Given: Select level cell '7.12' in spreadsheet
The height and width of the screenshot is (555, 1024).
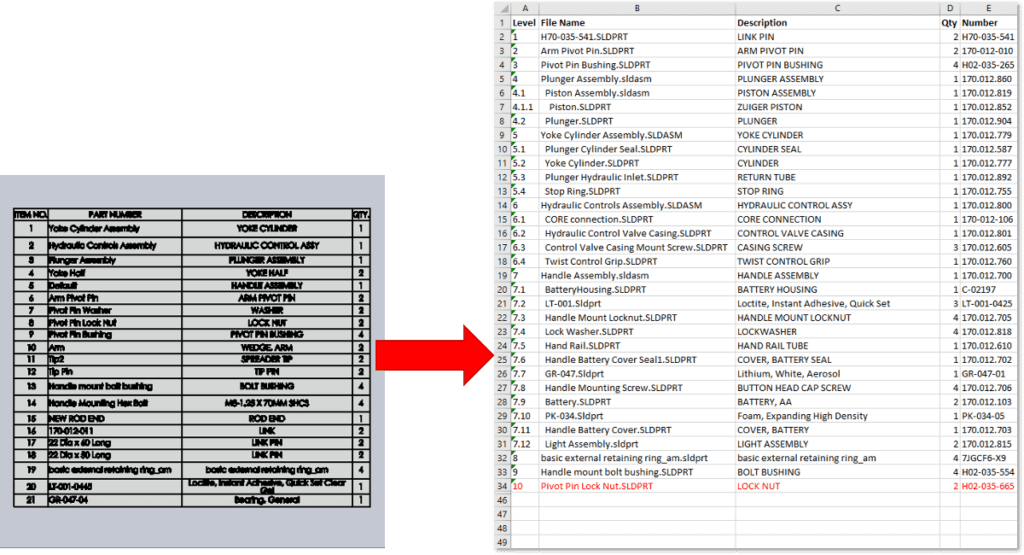Looking at the screenshot, I should (x=525, y=444).
